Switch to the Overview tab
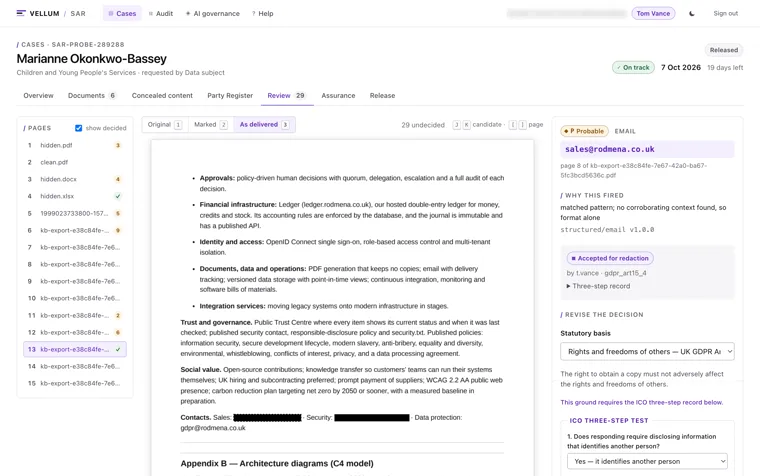This screenshot has height=476, width=760. (x=38, y=95)
